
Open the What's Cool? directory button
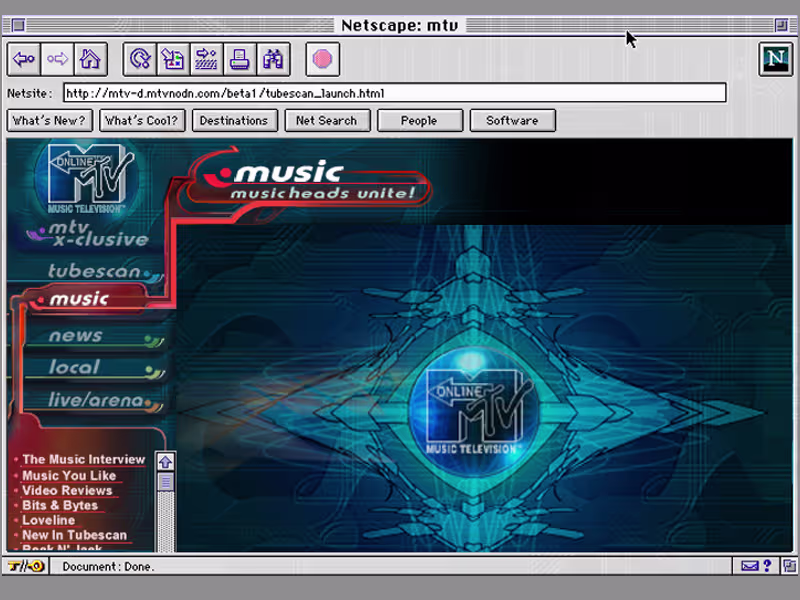point(142,120)
